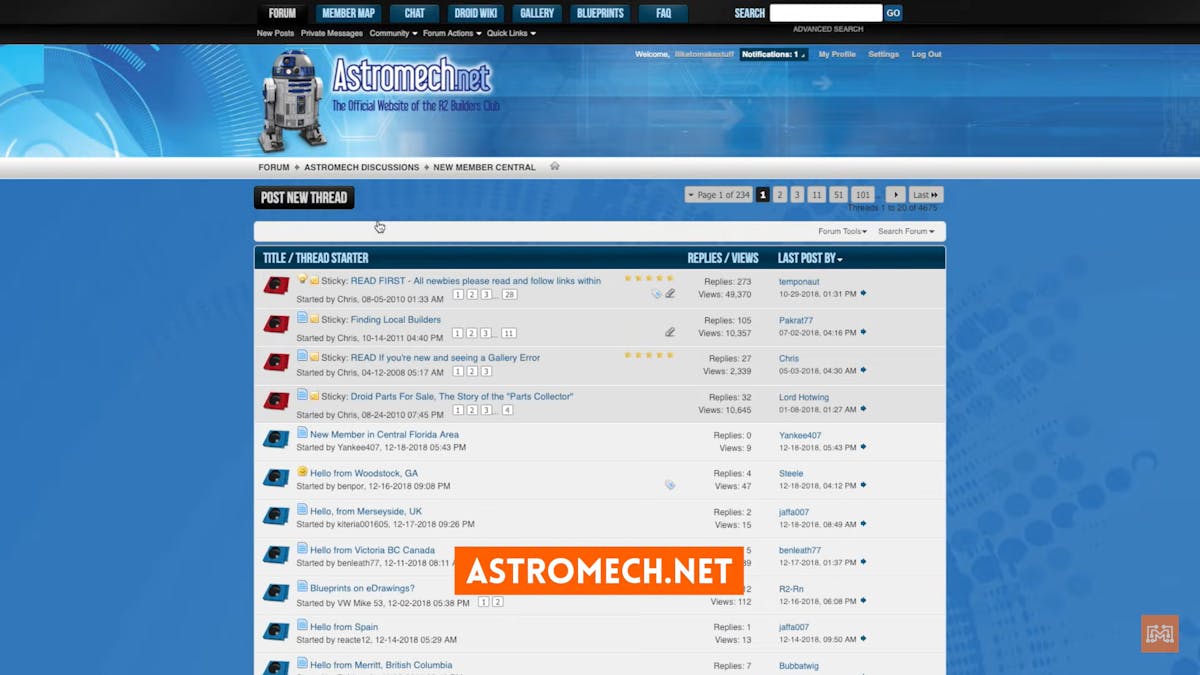Go to page 2 of thread list
This screenshot has height=675, width=1200.
point(780,195)
